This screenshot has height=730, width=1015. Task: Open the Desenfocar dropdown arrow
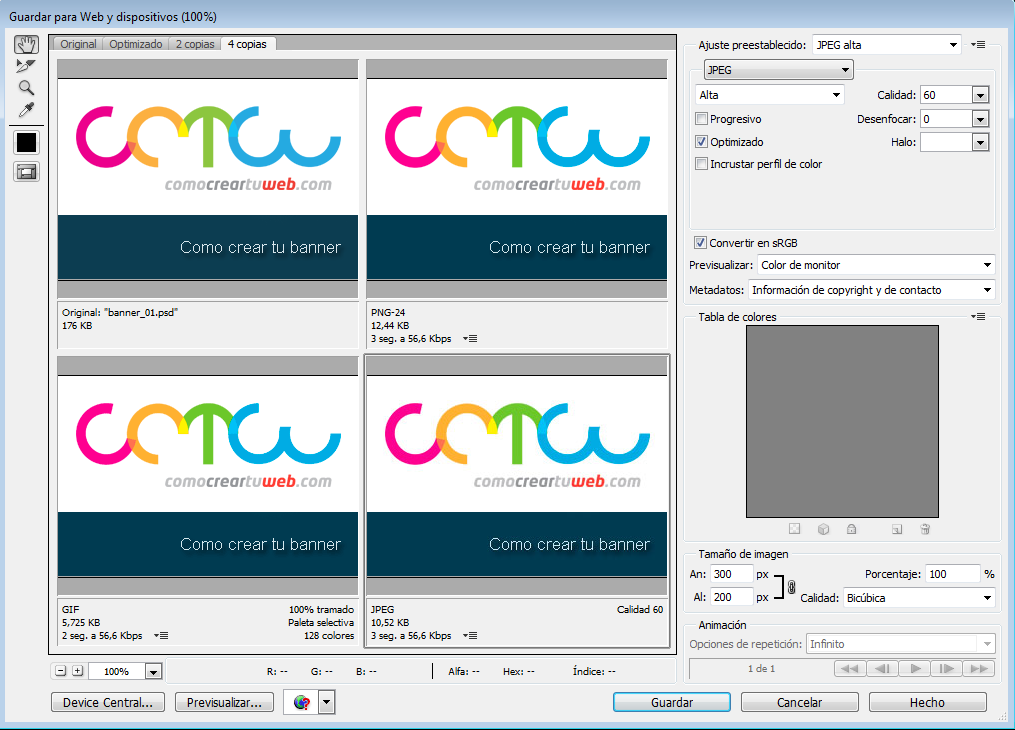pyautogui.click(x=980, y=119)
